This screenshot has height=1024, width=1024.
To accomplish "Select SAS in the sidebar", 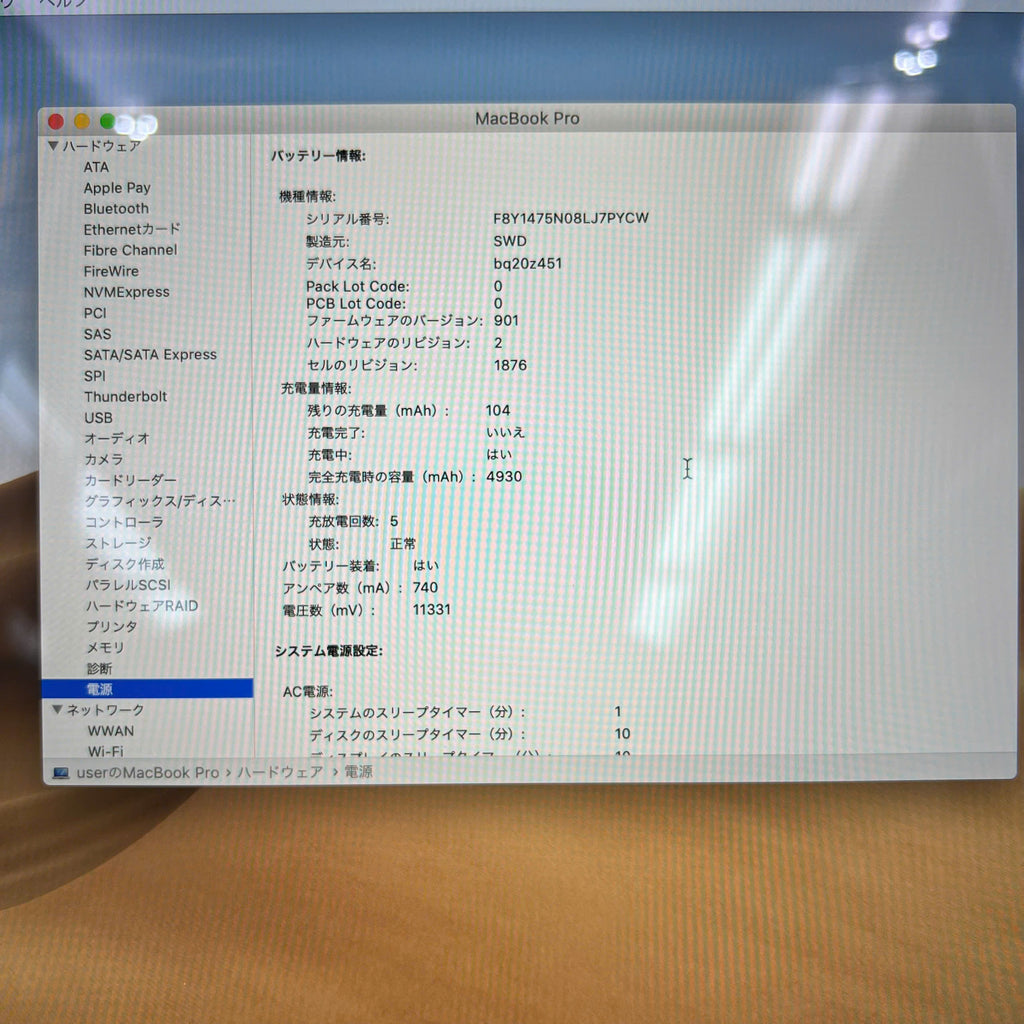I will coord(97,334).
